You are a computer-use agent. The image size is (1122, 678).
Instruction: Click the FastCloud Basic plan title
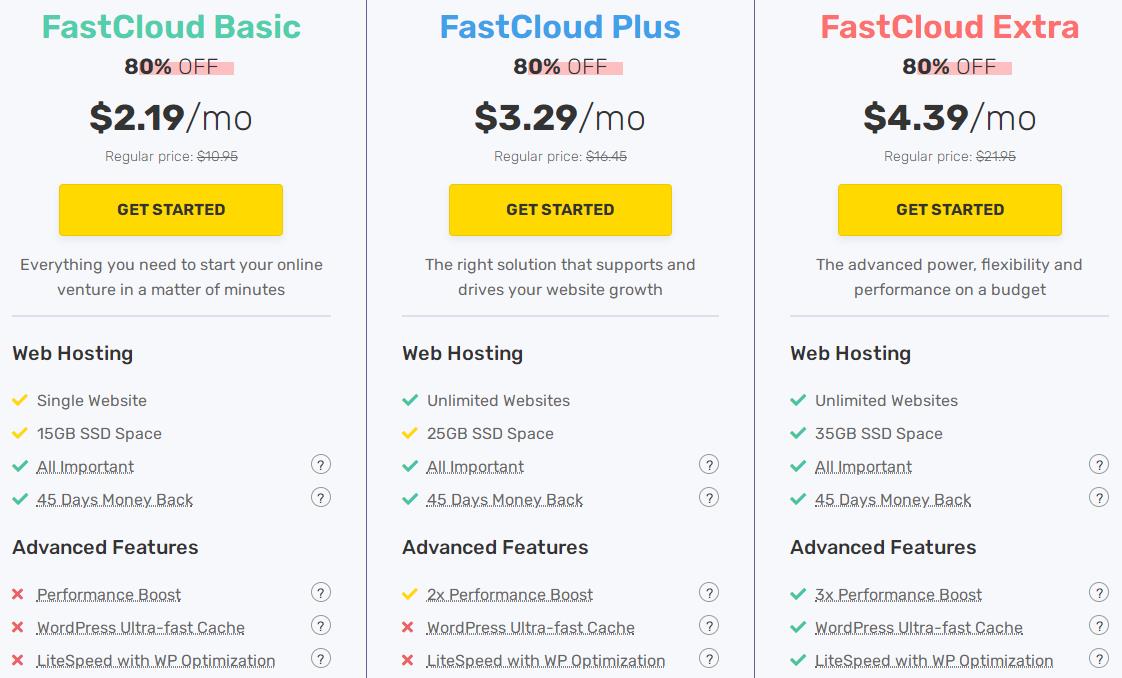click(171, 27)
